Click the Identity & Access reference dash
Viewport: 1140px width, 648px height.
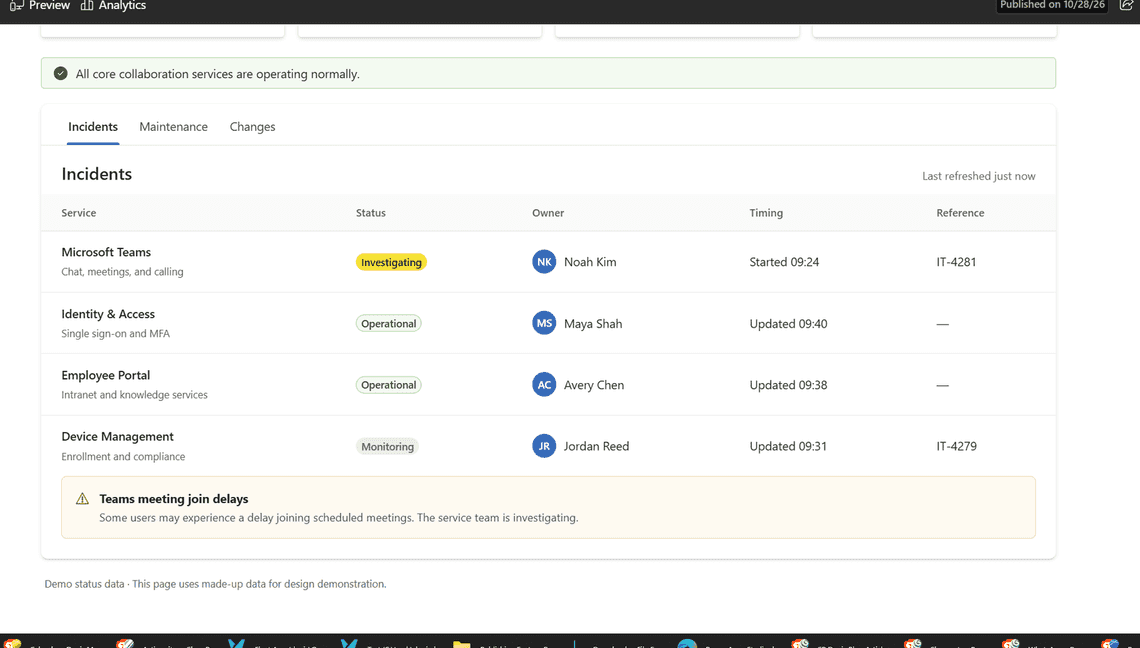(942, 324)
